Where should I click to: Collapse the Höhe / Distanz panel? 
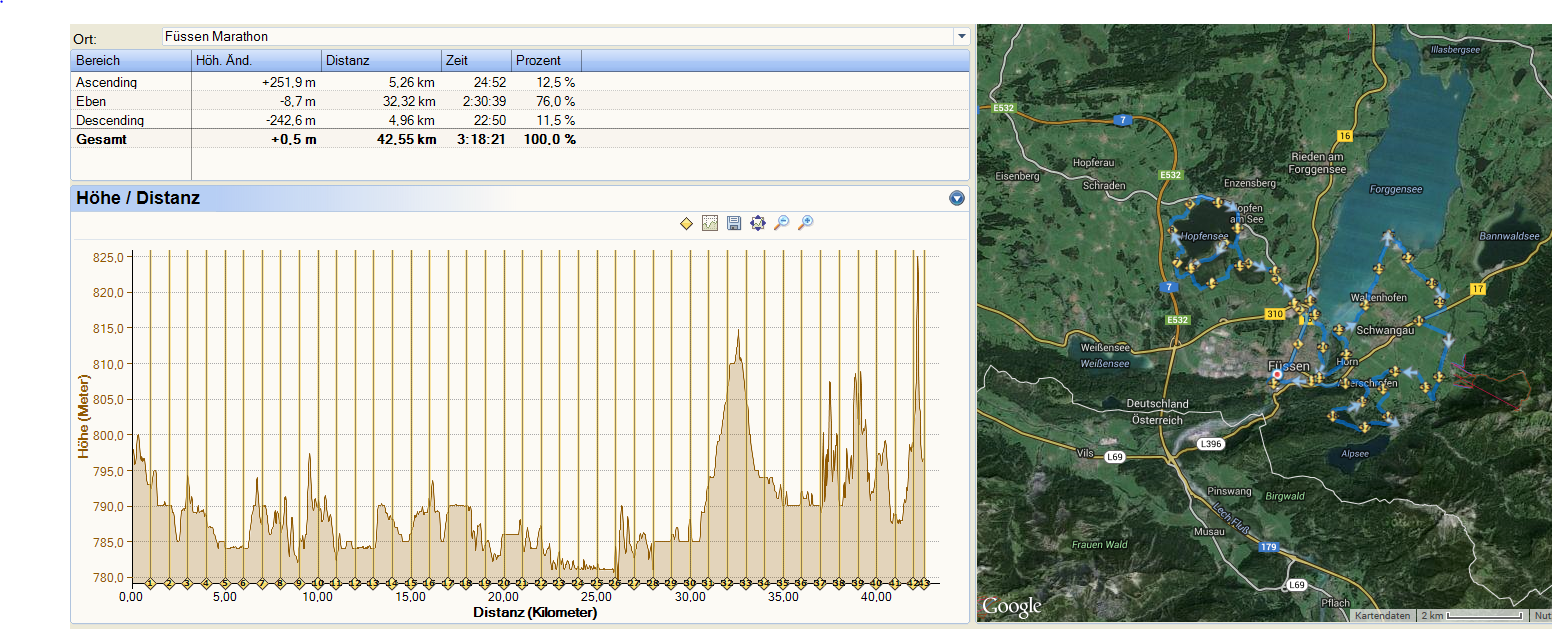pyautogui.click(x=957, y=198)
